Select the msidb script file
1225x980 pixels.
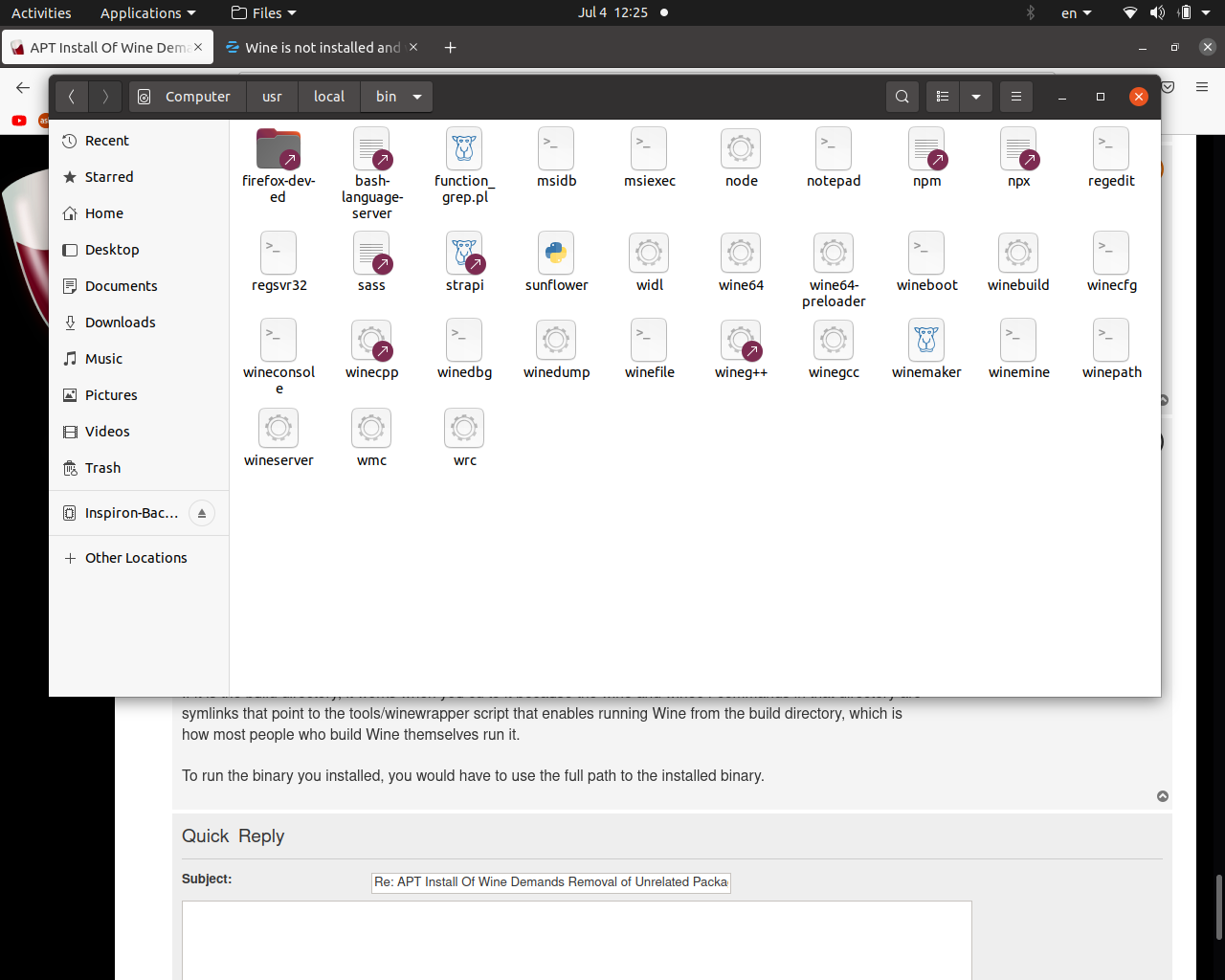pos(556,149)
